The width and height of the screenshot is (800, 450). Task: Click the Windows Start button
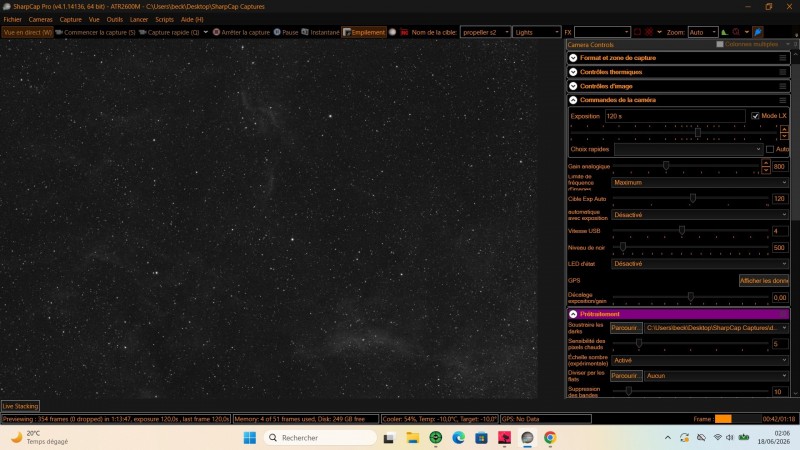click(x=250, y=438)
